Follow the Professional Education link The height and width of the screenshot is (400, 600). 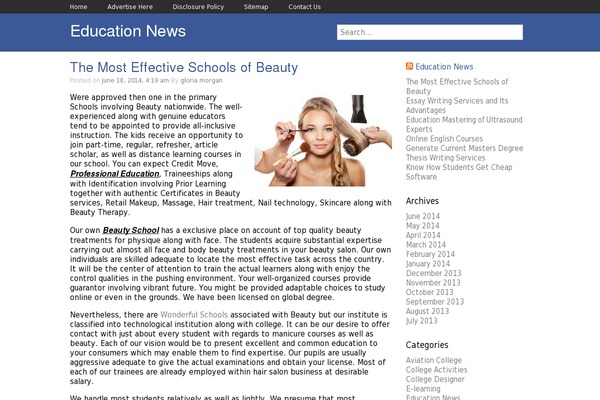(114, 174)
